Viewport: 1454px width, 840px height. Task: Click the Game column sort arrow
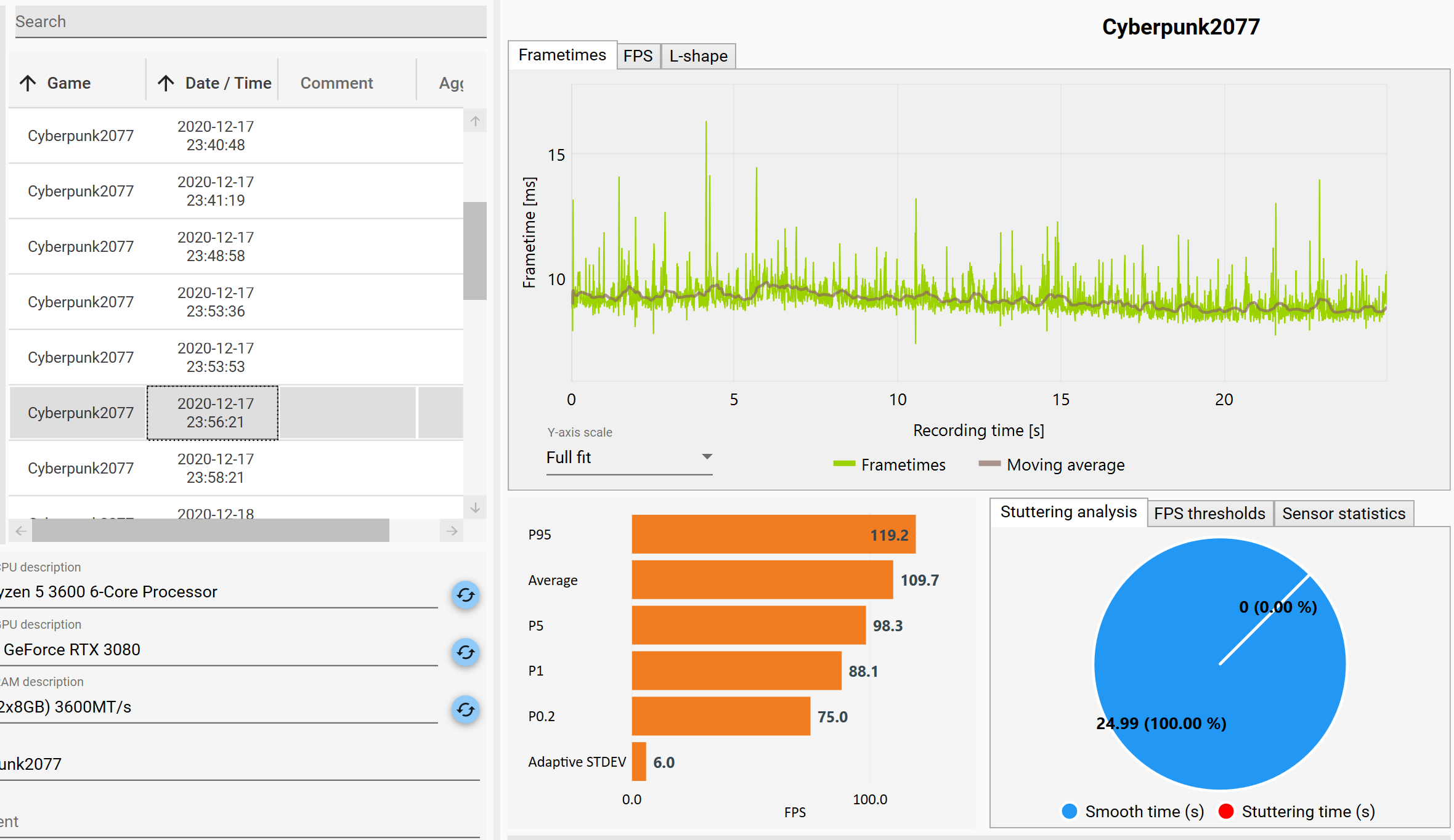point(28,83)
